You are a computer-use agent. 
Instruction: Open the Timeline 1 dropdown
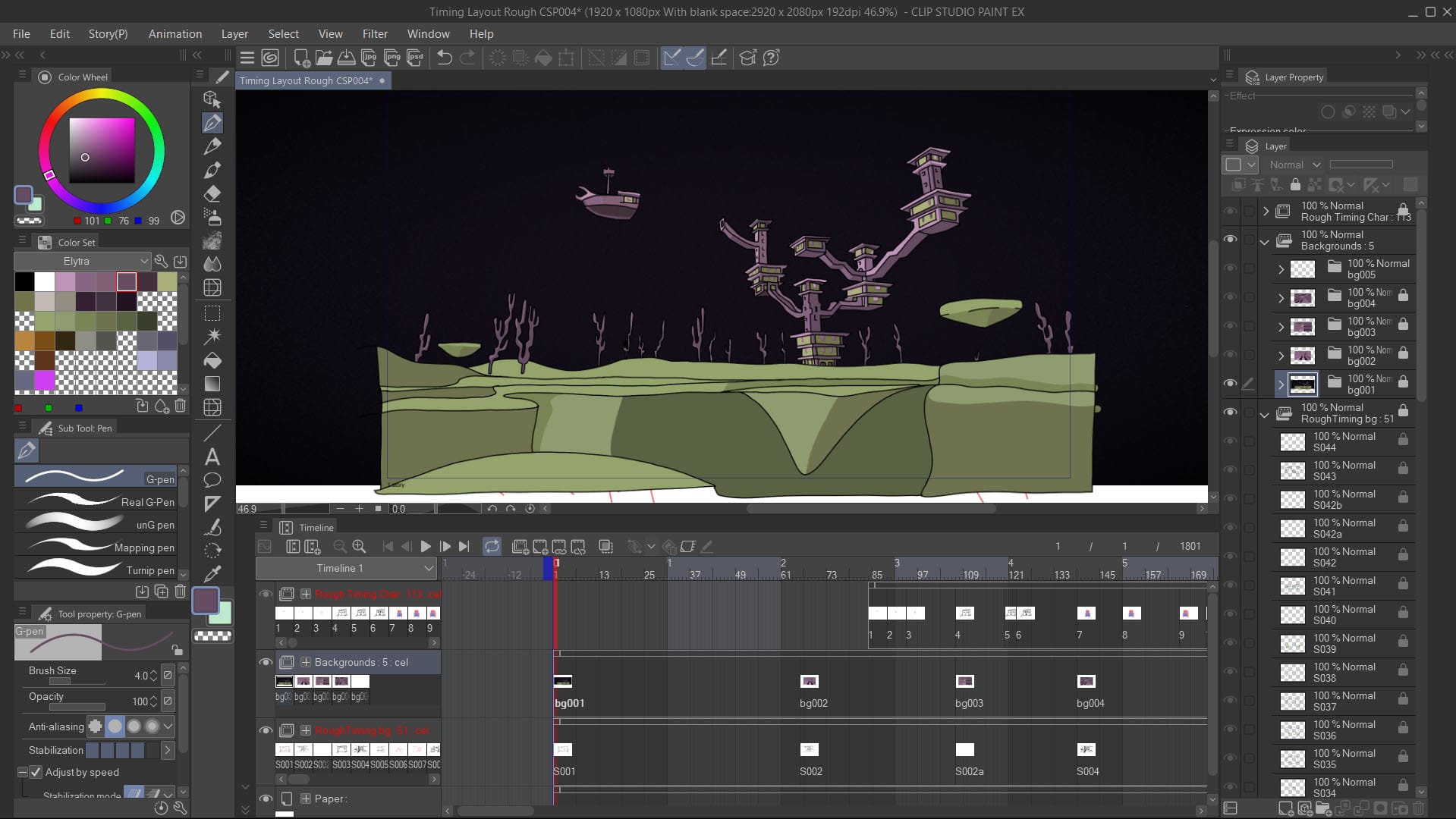(345, 568)
